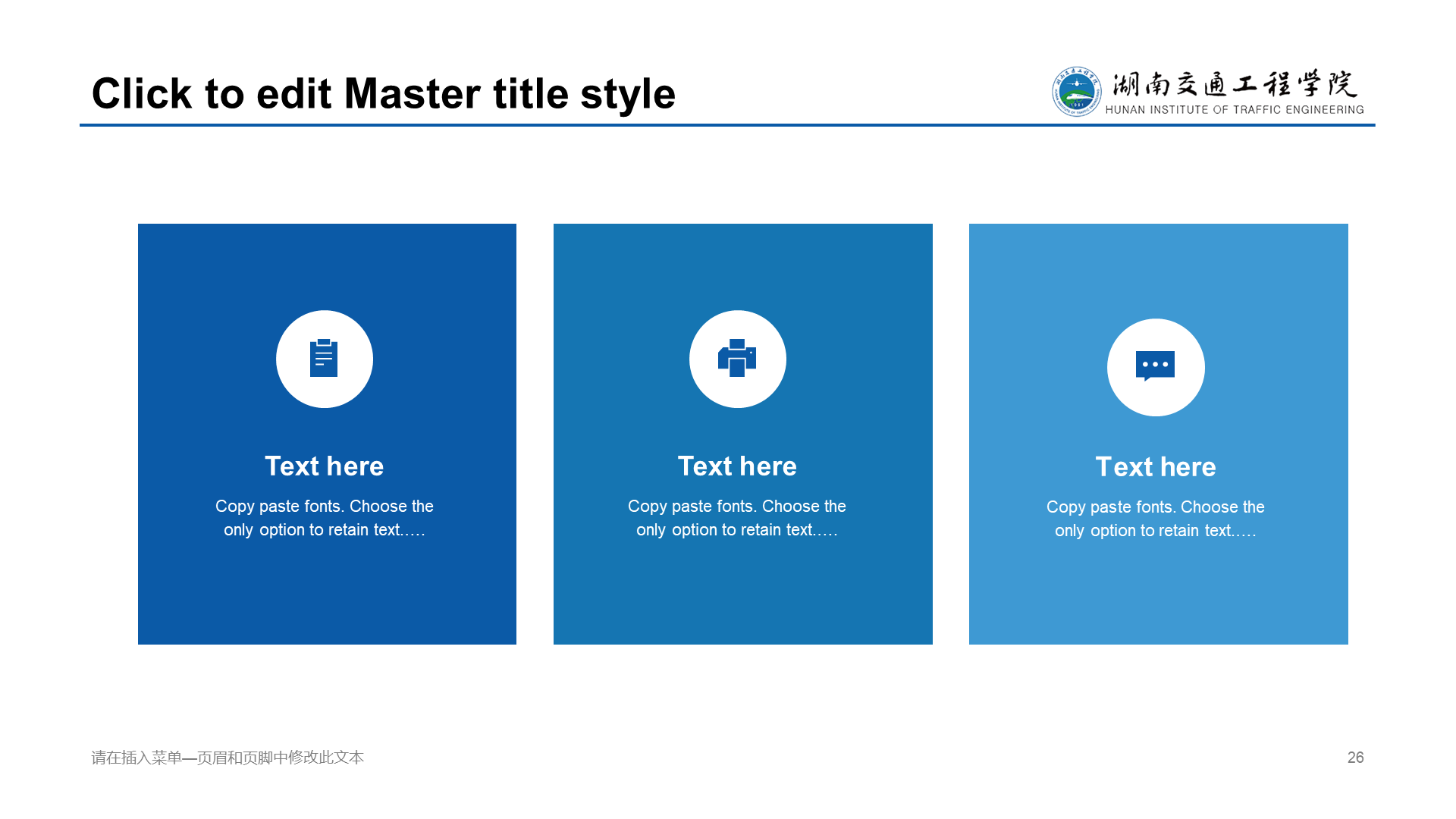Screen dimensions: 1456x819
Task: Click the Chinese footer text at bottom left
Action: [x=227, y=758]
